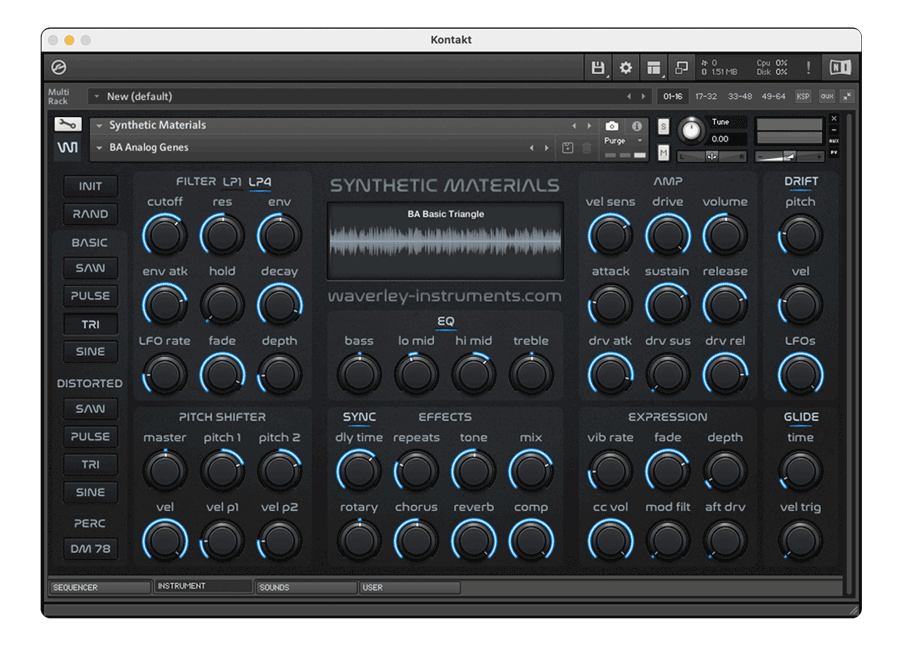Click the window resize grip corner
This screenshot has width=900, height=645.
click(855, 611)
